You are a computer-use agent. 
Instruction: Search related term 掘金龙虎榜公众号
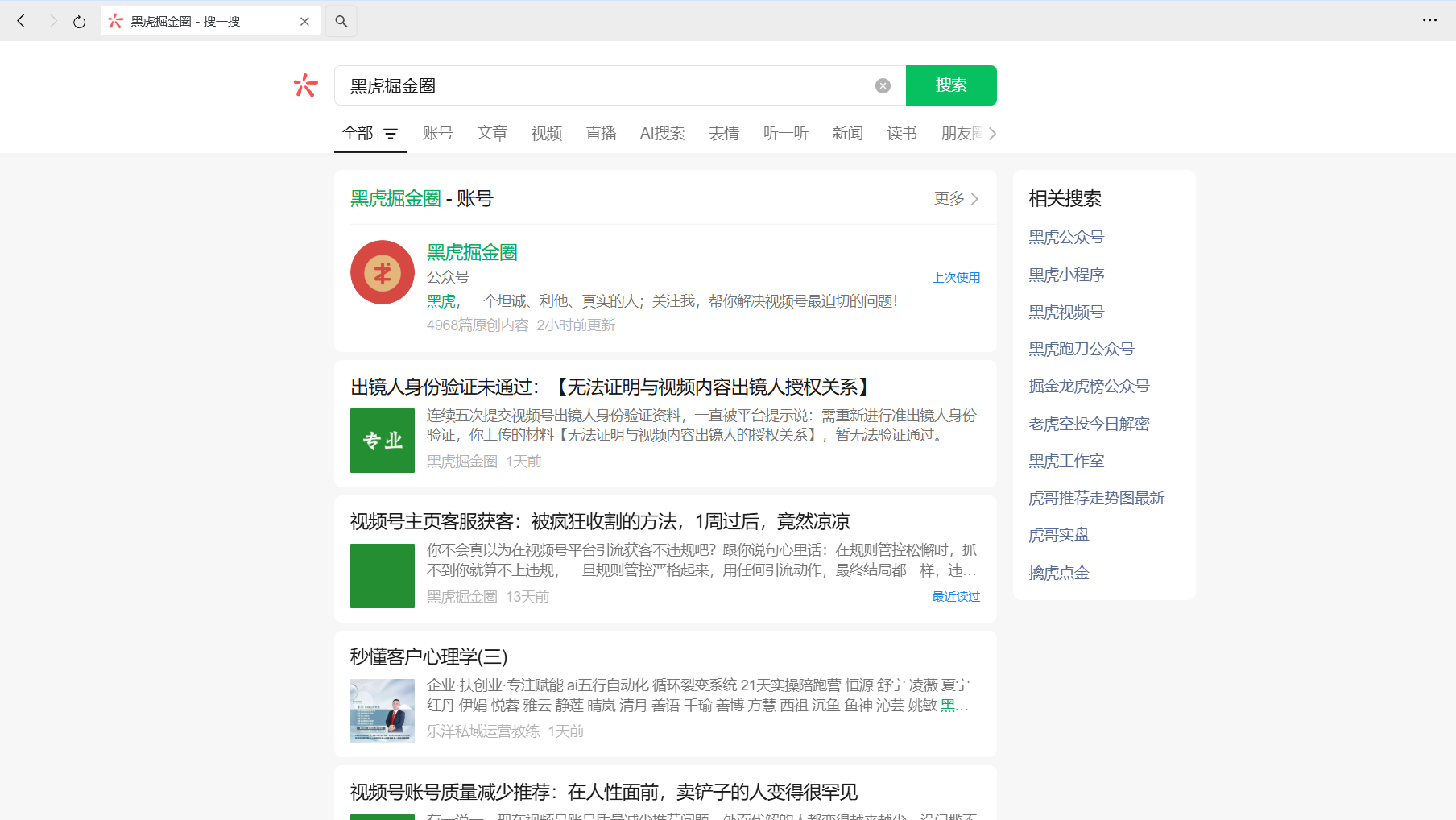[1089, 386]
